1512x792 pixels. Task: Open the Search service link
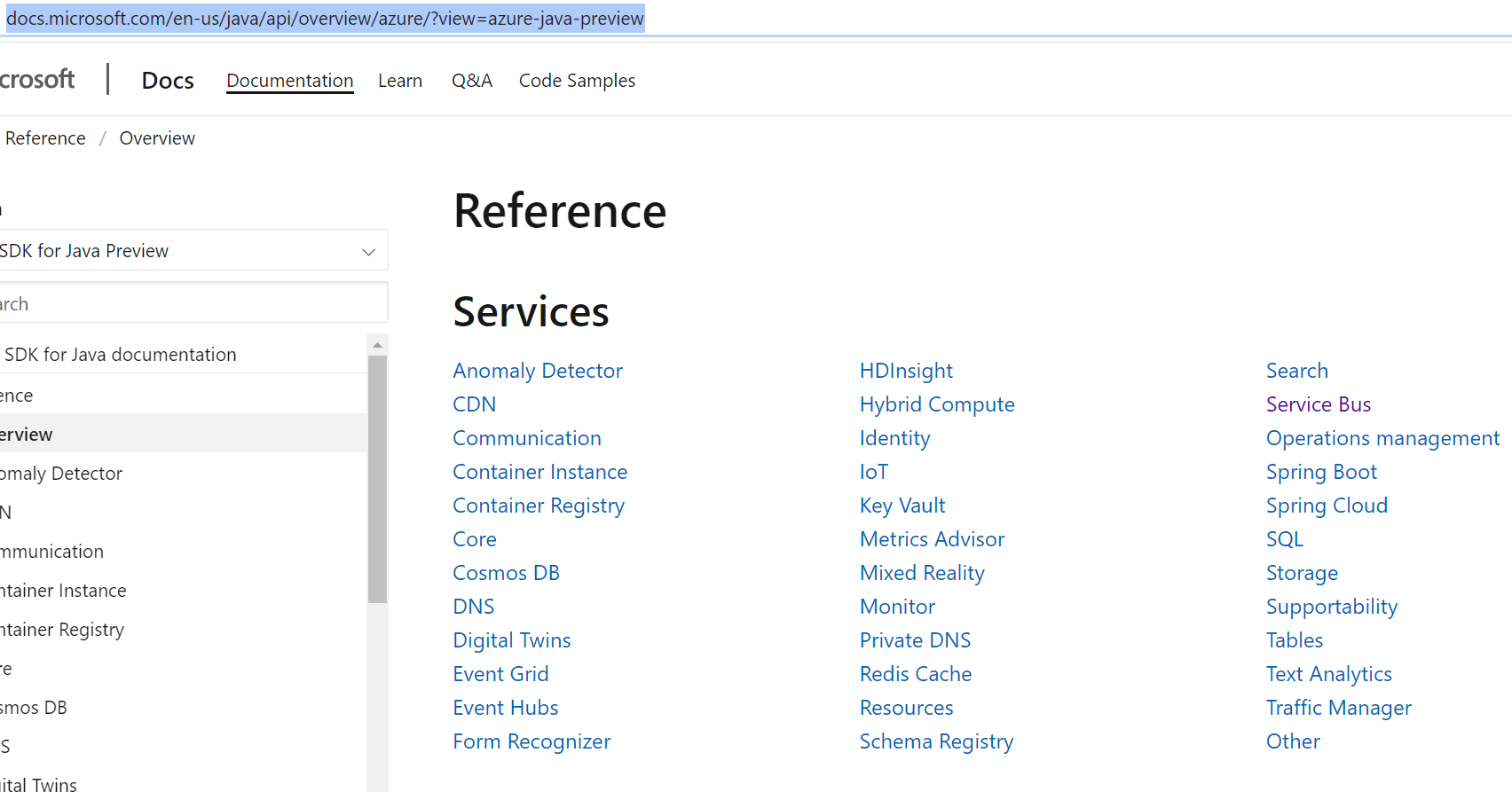coord(1297,371)
